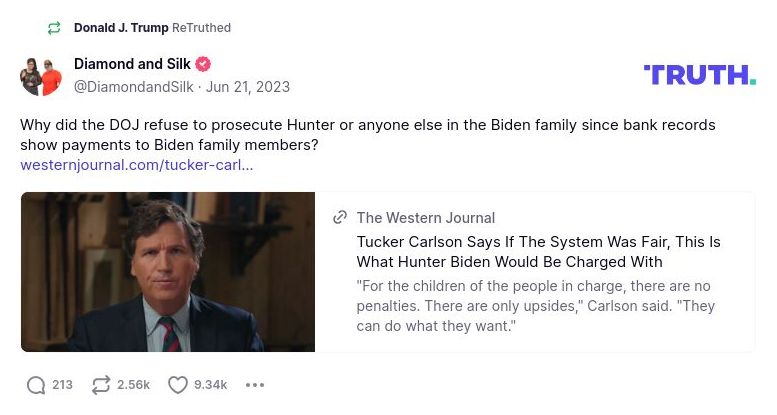This screenshot has height=415, width=777.
Task: Open the three-dot more options menu
Action: (255, 385)
